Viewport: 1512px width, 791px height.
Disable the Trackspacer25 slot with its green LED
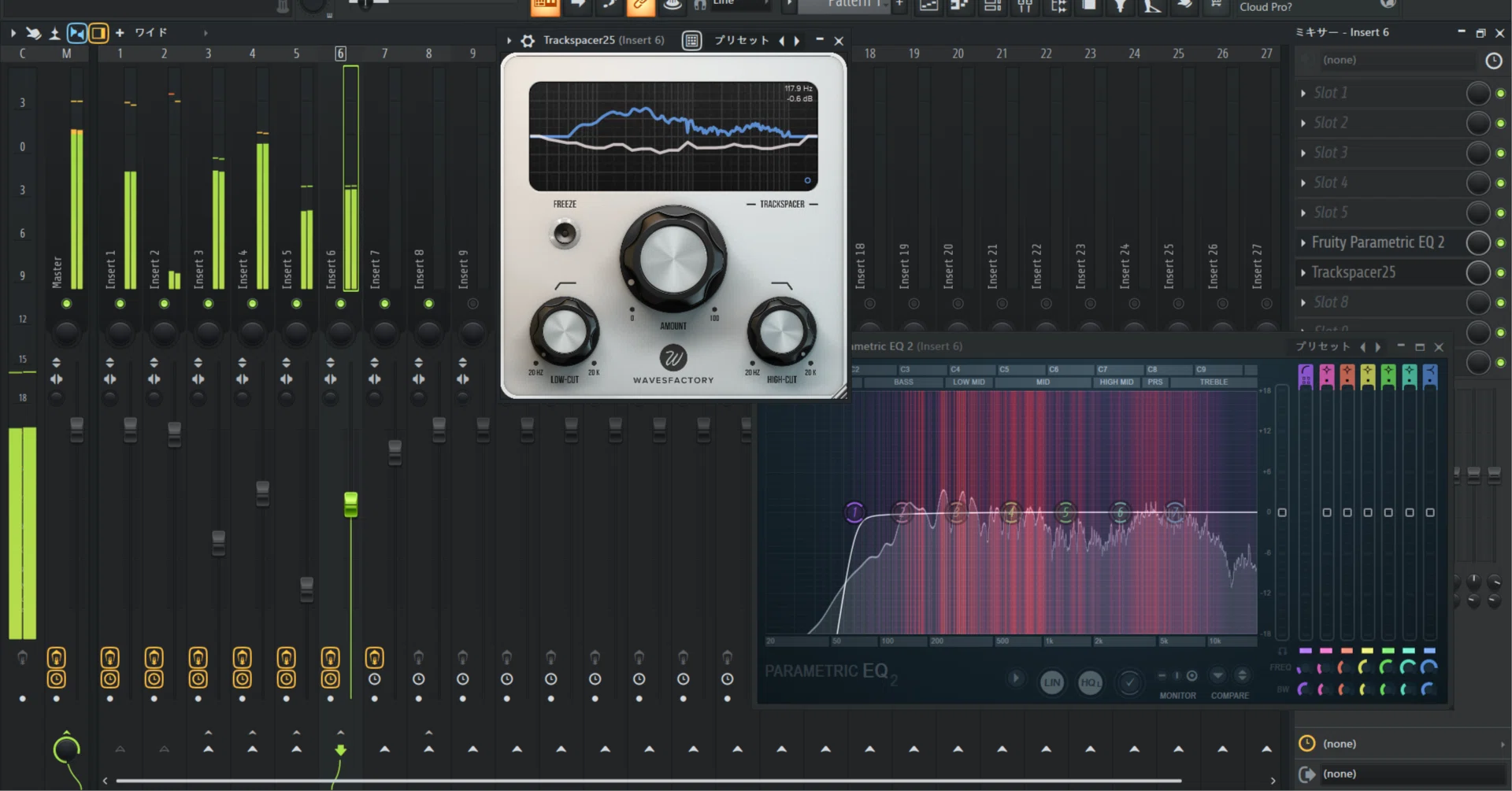click(x=1501, y=273)
